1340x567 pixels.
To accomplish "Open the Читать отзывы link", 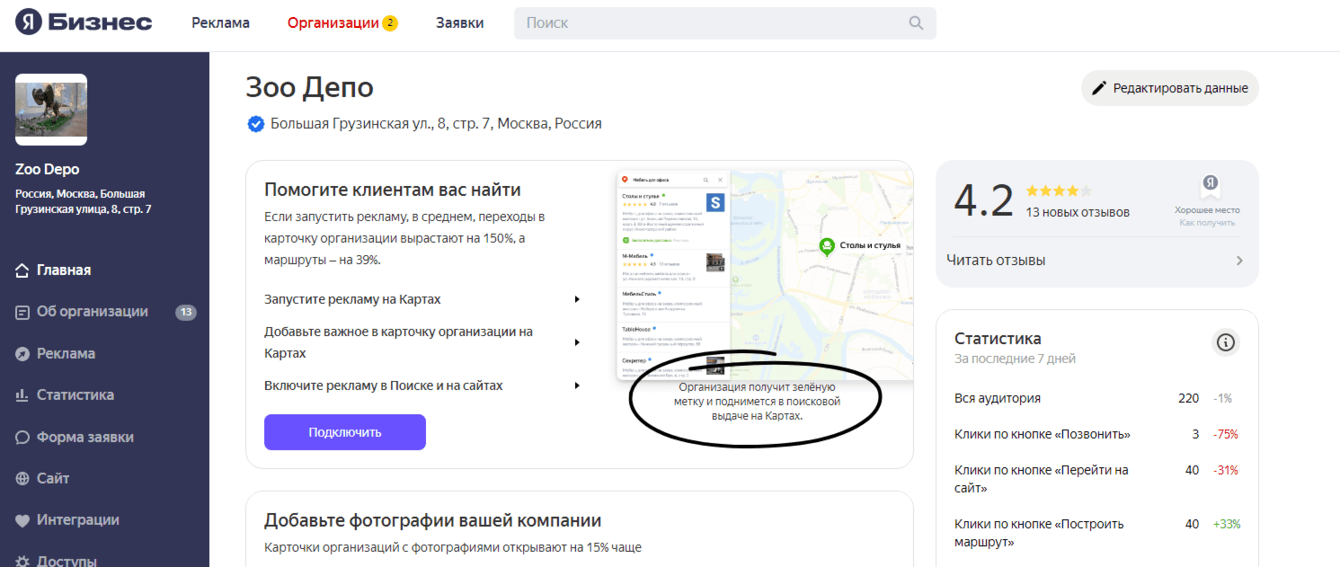I will [996, 260].
